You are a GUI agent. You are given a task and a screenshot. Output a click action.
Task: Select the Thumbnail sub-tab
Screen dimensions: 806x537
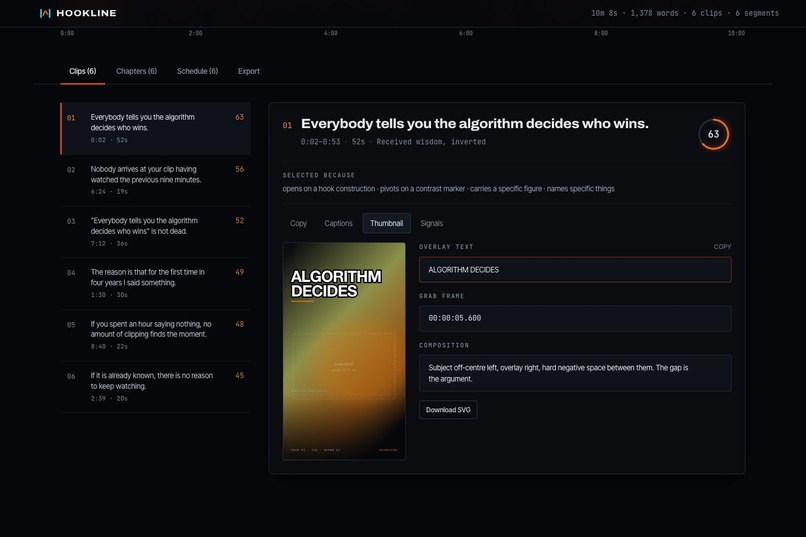387,224
